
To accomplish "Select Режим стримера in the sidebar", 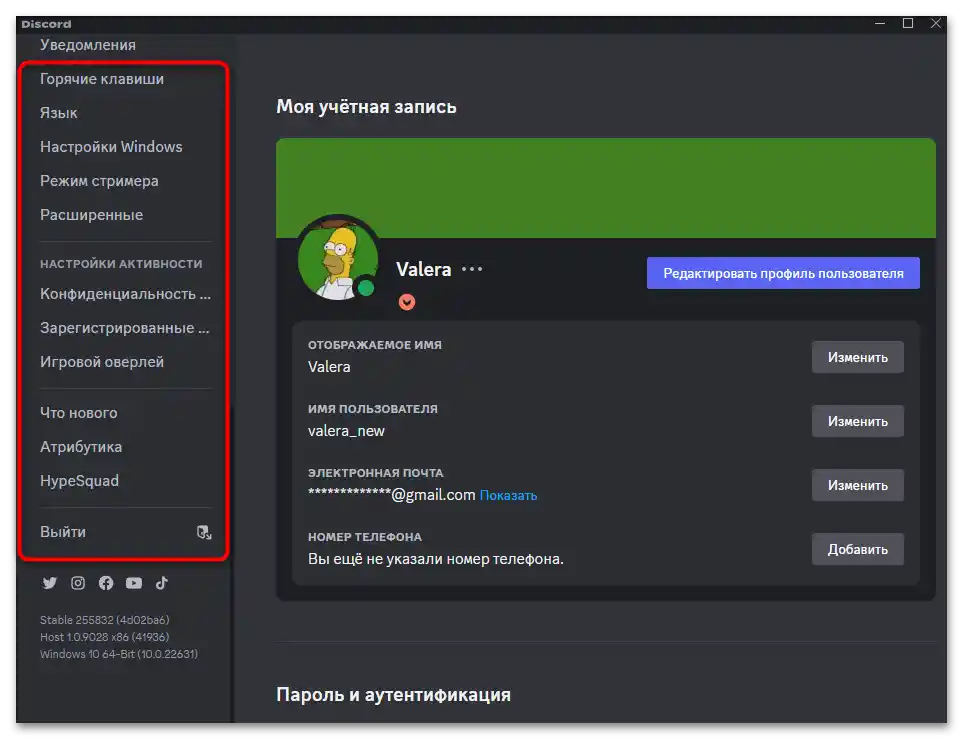I will (x=97, y=180).
